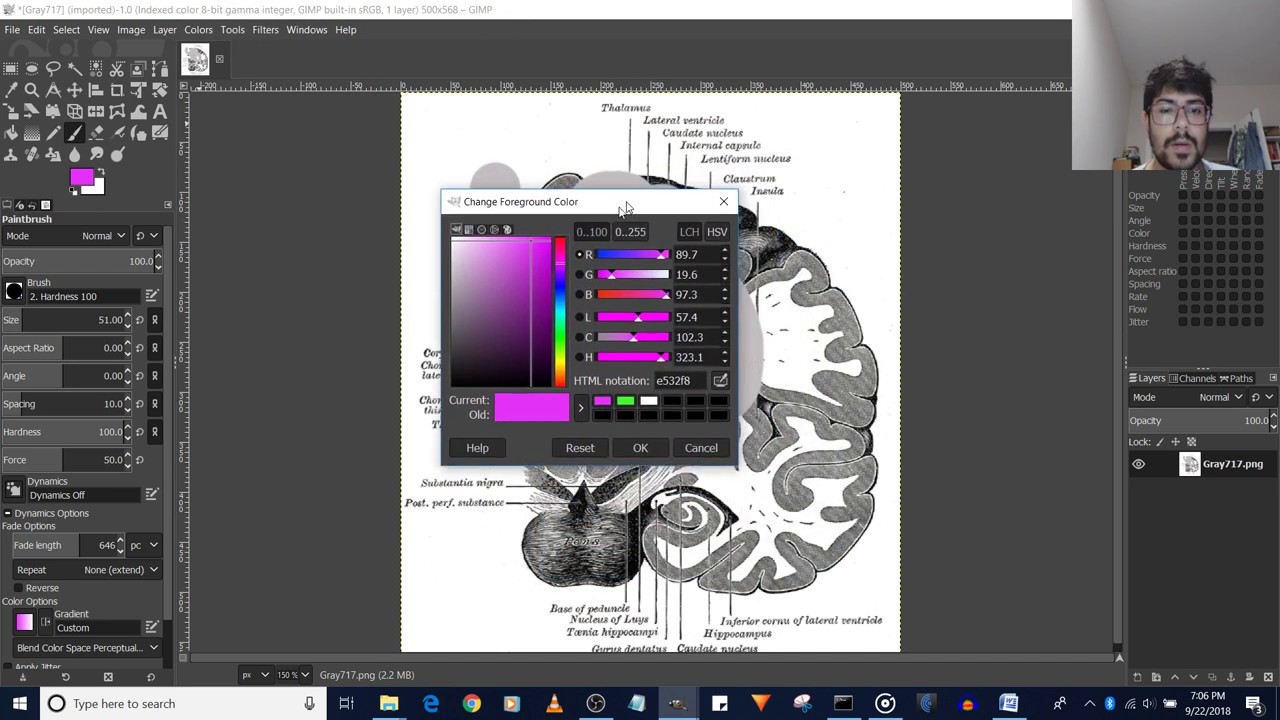The image size is (1280, 720).
Task: Toggle the LCH color model button
Action: click(689, 232)
